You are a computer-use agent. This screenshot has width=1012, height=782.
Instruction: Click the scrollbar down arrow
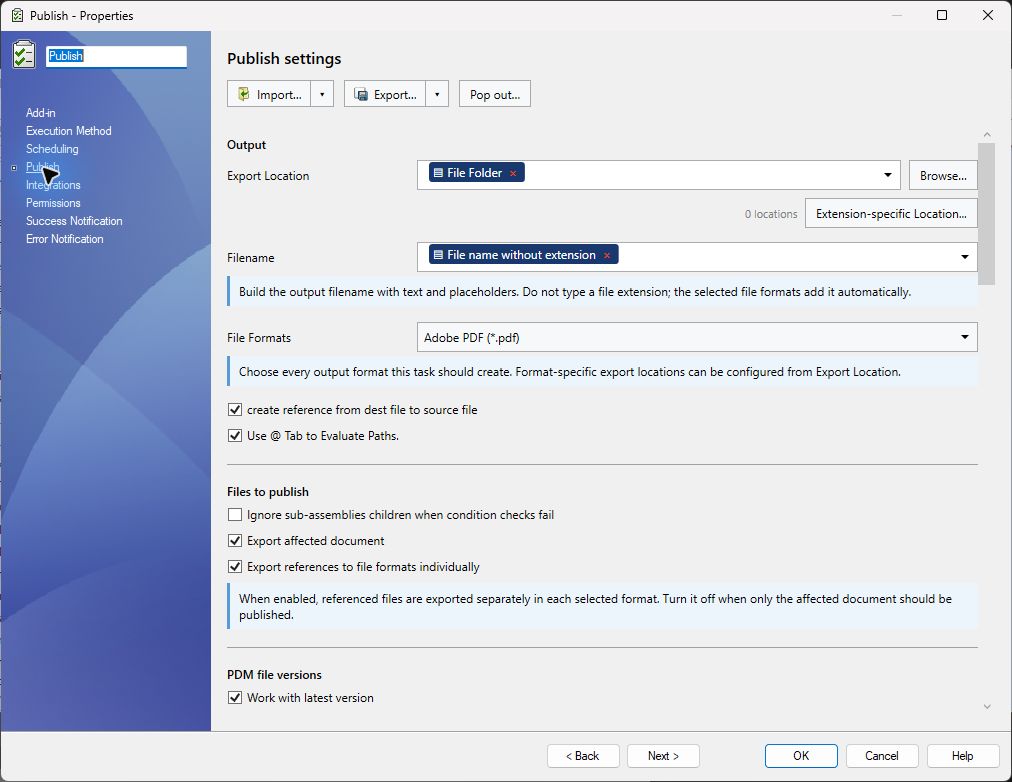(x=987, y=707)
